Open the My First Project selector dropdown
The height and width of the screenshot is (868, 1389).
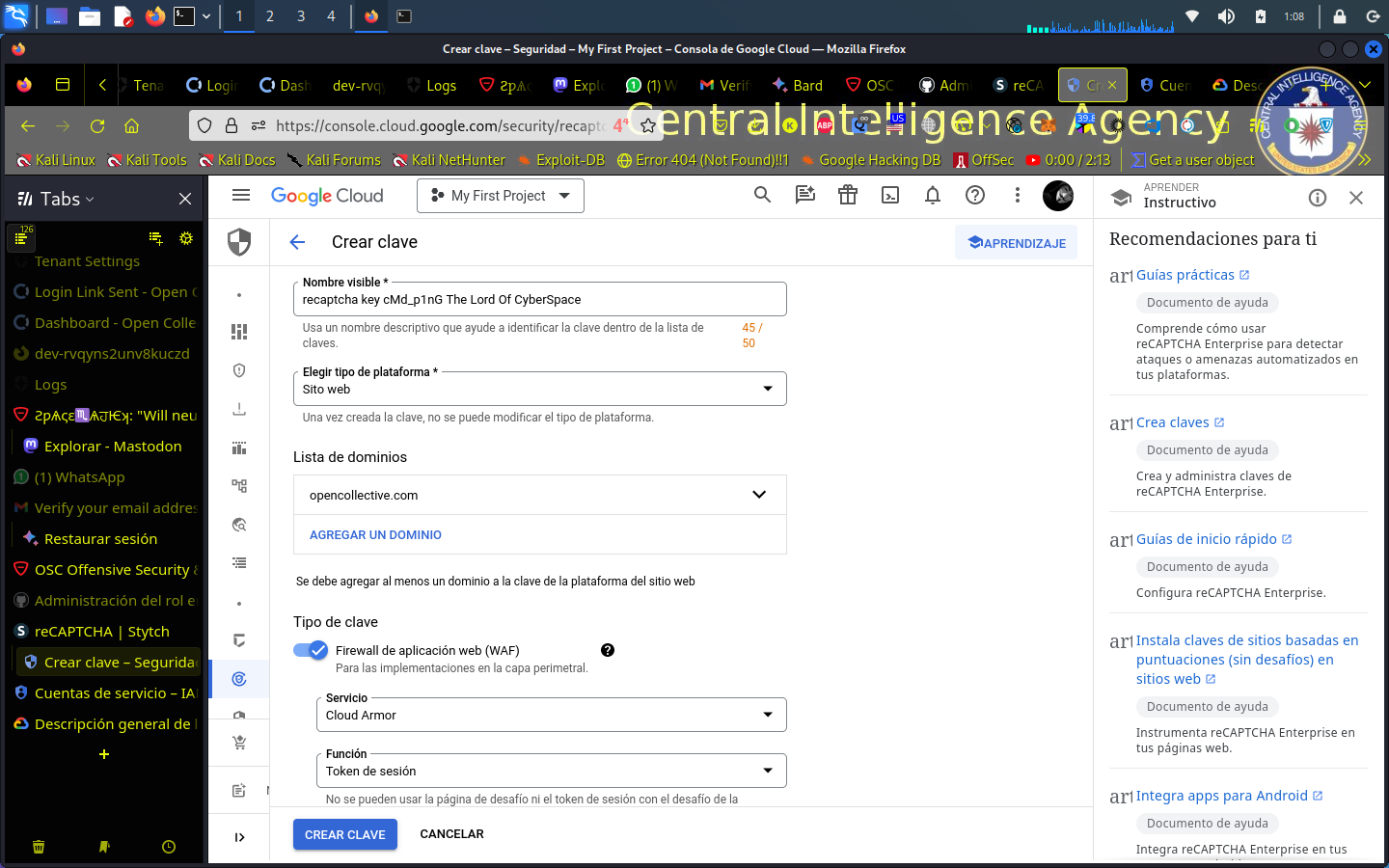tap(501, 196)
